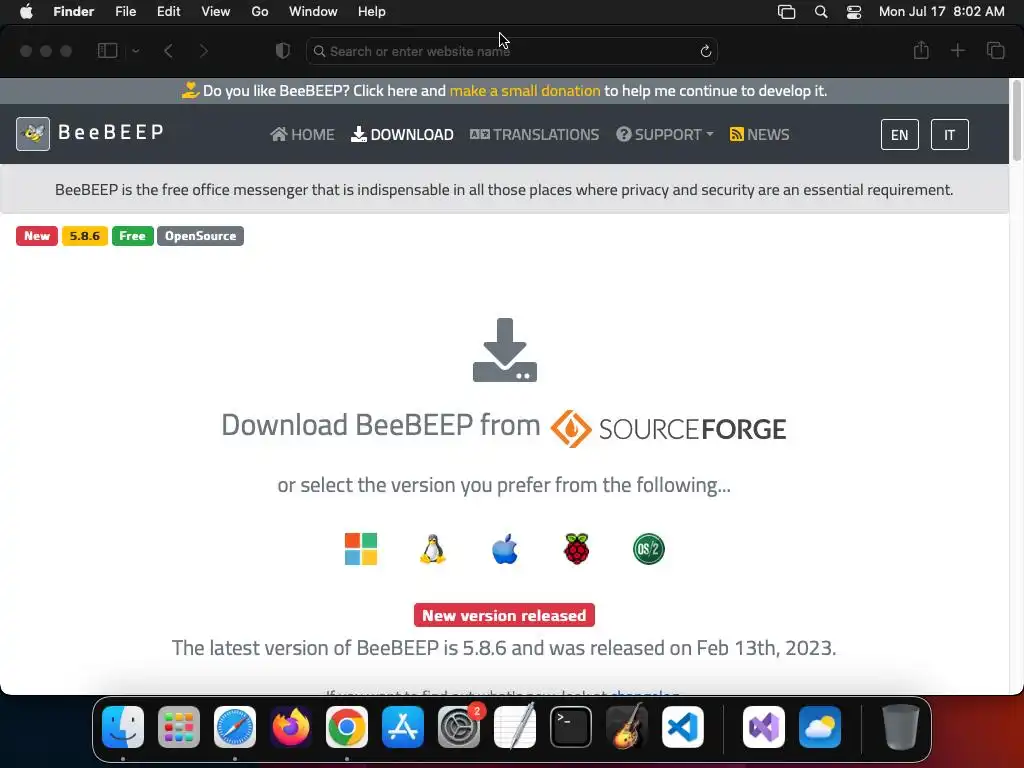Open the sidebar options chevron dropdown
The width and height of the screenshot is (1024, 768).
pyautogui.click(x=136, y=51)
